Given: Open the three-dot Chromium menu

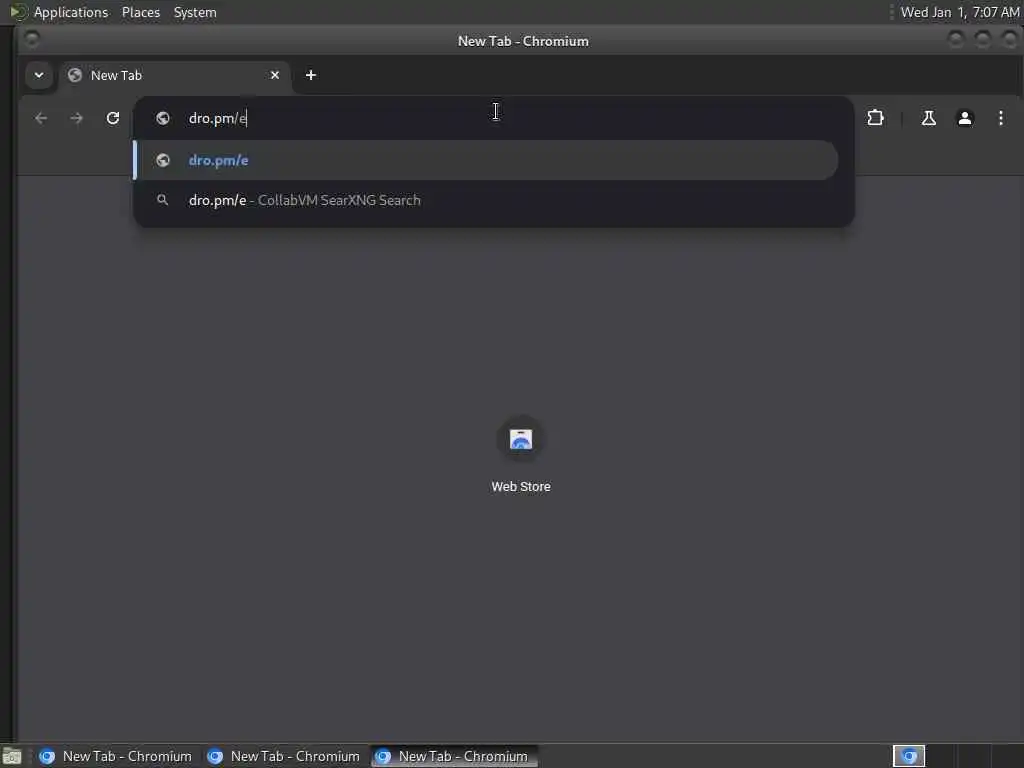Looking at the screenshot, I should pyautogui.click(x=1000, y=118).
